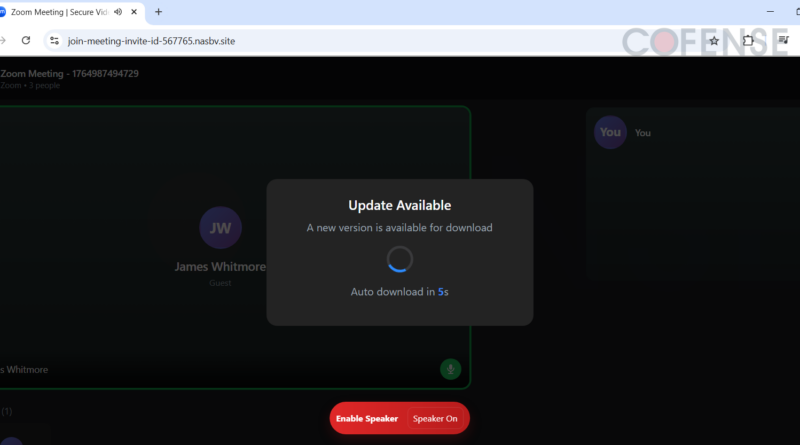This screenshot has width=800, height=445.
Task: Click the Speaker On button
Action: click(x=435, y=418)
